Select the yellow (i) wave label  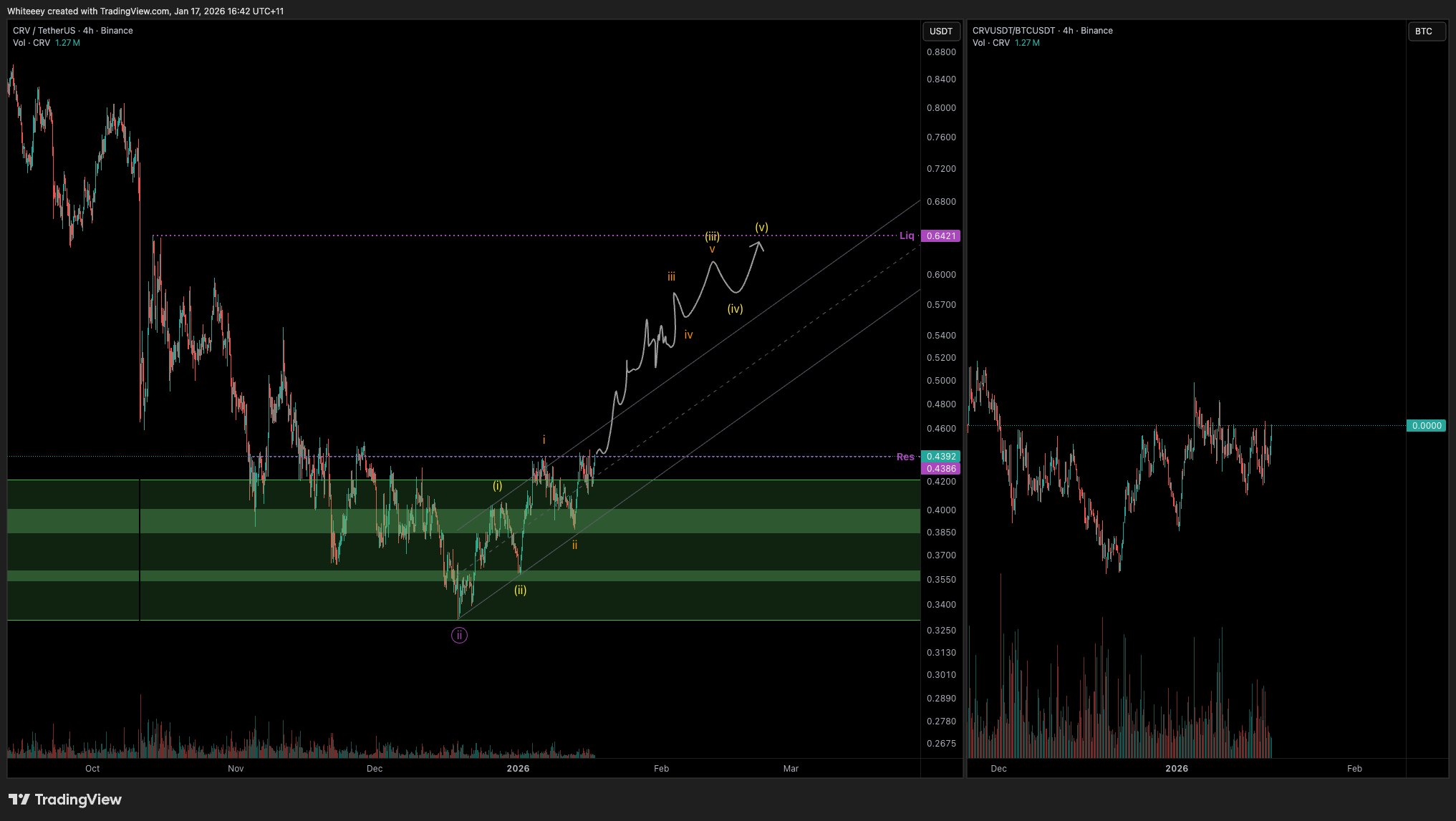[497, 486]
